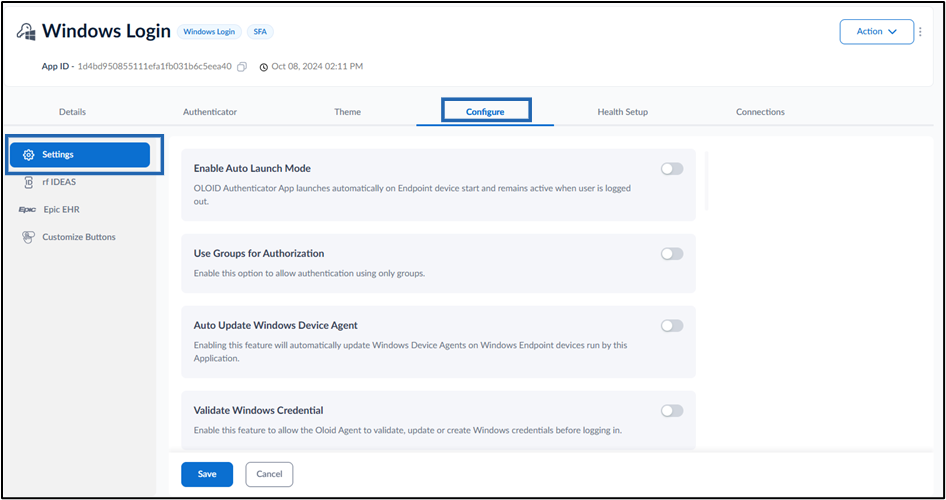
Task: Click the Use Groups for Authorization heading
Action: click(259, 253)
